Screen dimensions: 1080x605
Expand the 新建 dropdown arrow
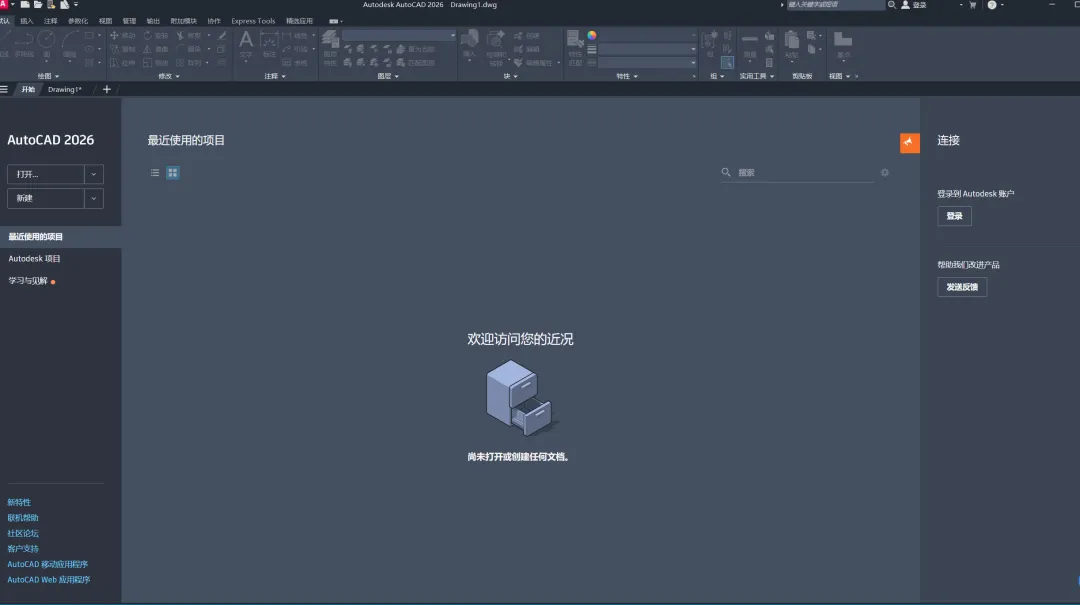pos(94,198)
